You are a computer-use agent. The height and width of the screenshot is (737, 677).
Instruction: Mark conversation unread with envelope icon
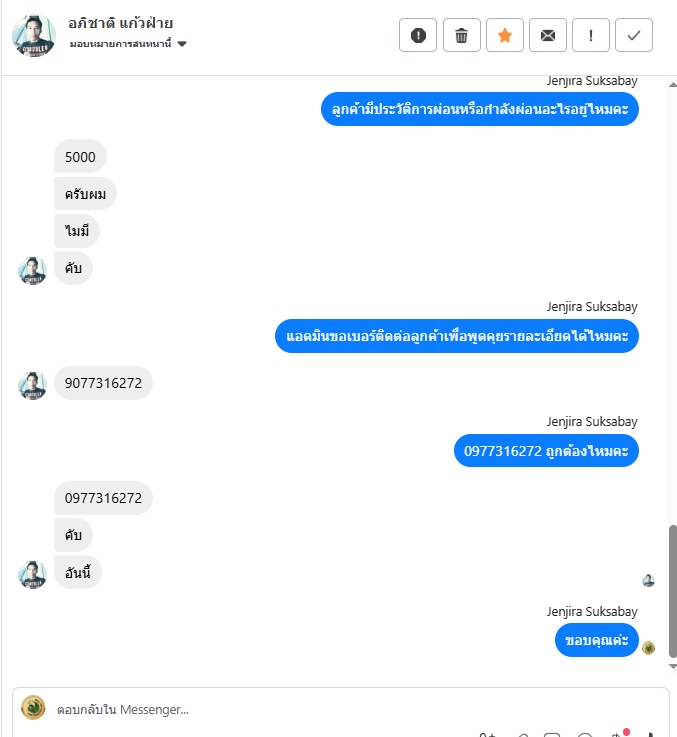coord(548,35)
